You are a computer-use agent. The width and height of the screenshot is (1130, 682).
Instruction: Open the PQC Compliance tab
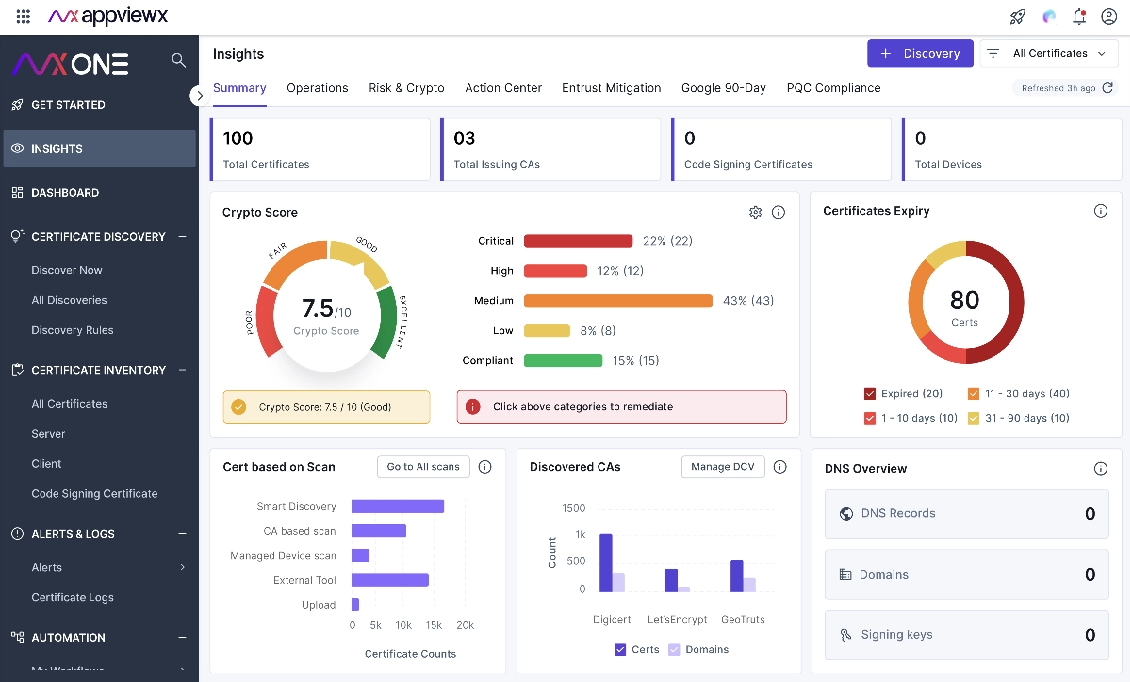tap(833, 88)
